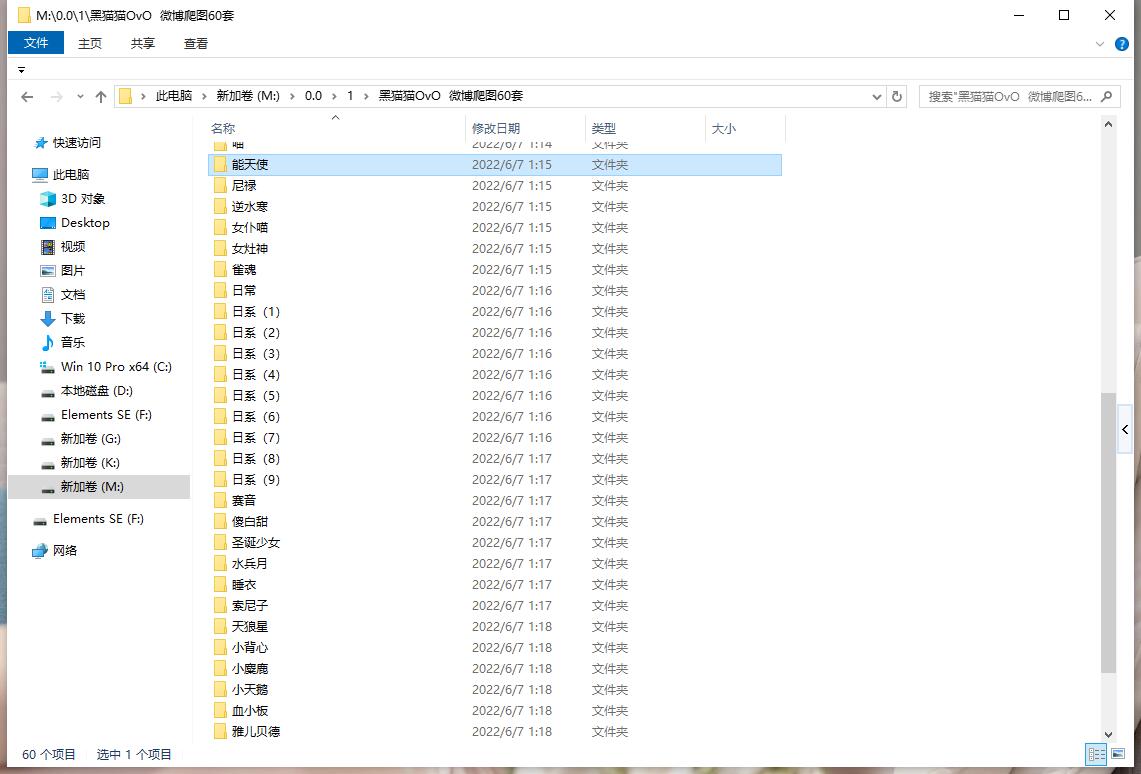Open the recent locations dropdown arrow
This screenshot has width=1141, height=774.
coord(78,97)
